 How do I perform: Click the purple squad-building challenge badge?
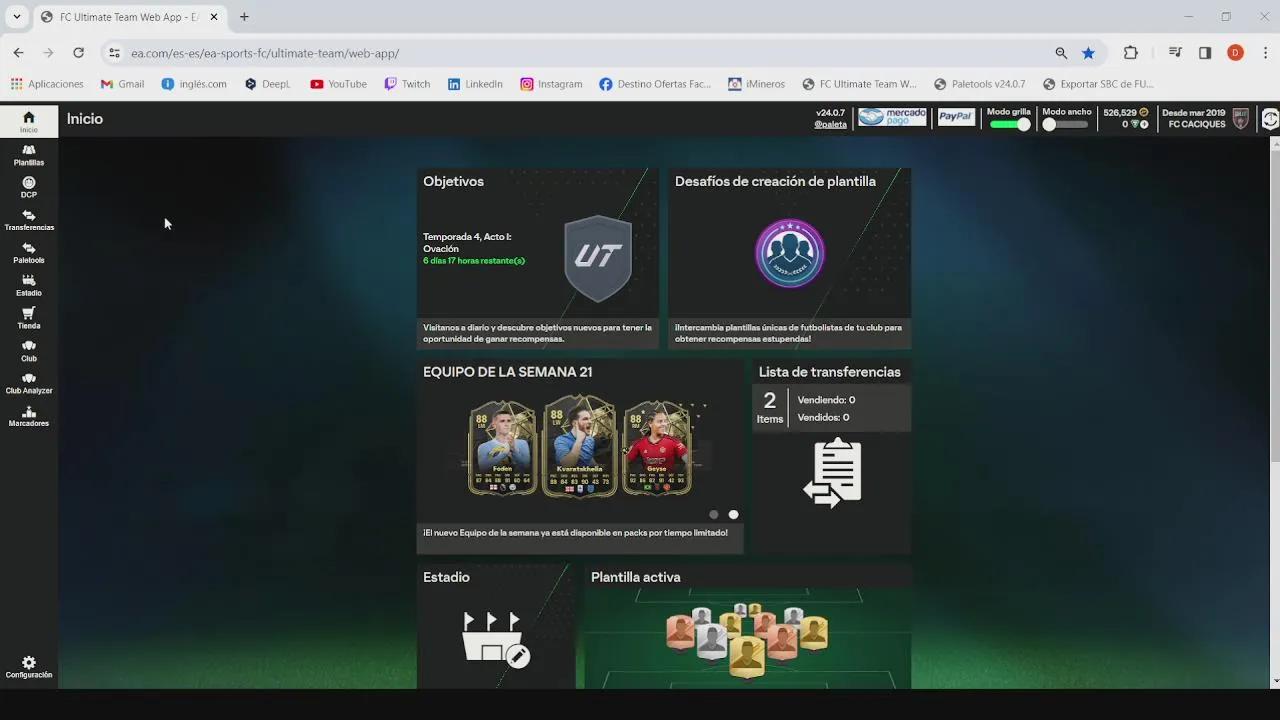click(790, 254)
